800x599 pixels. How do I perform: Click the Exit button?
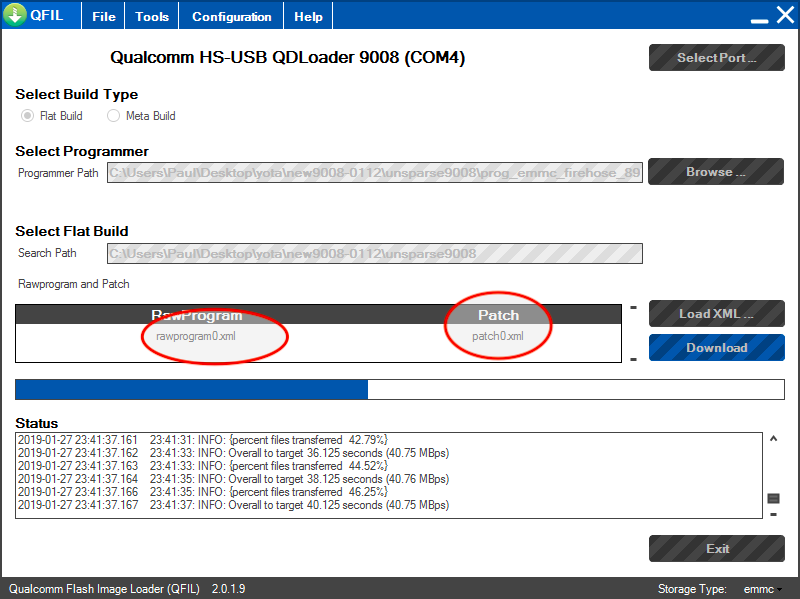coord(716,548)
